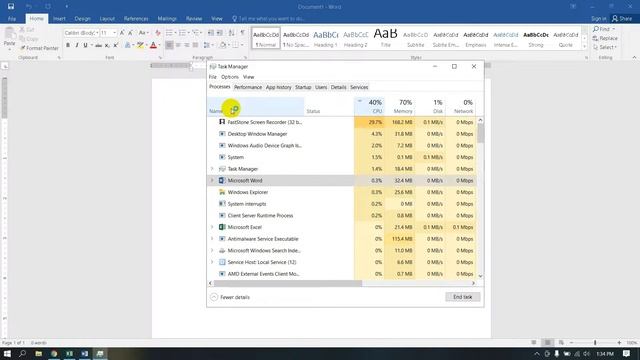Viewport: 640px width, 360px height.
Task: Click the Numbering list icon
Action: [x=182, y=33]
